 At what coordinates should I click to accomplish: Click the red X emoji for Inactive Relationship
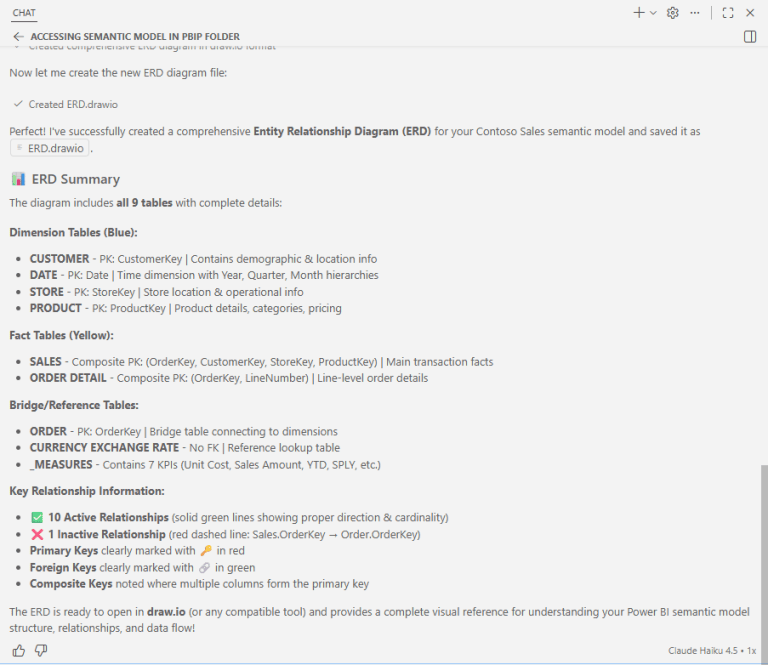37,534
